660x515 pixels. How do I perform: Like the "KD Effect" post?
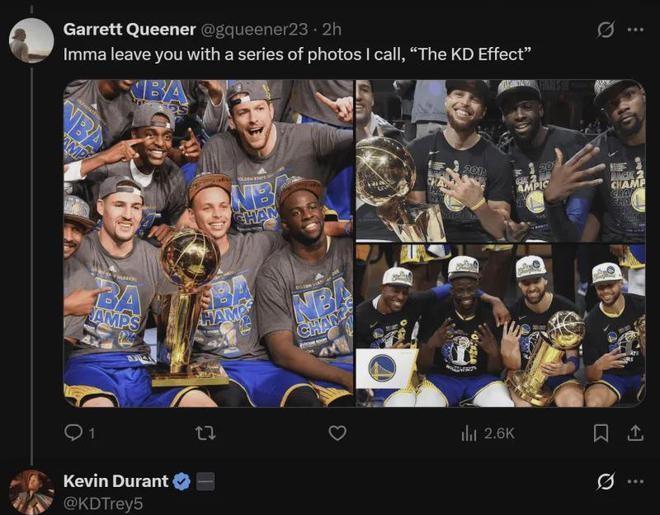pyautogui.click(x=338, y=433)
